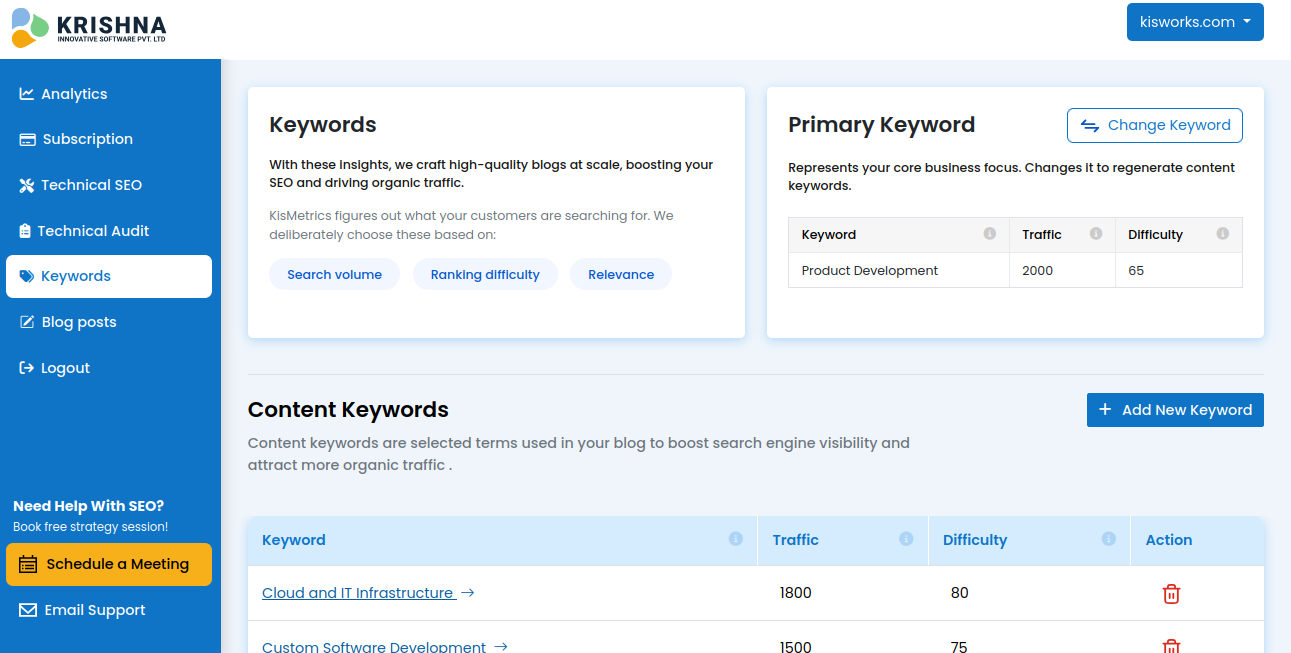The width and height of the screenshot is (1291, 653).
Task: Click info icon next to Primary Keyword column
Action: click(x=990, y=234)
